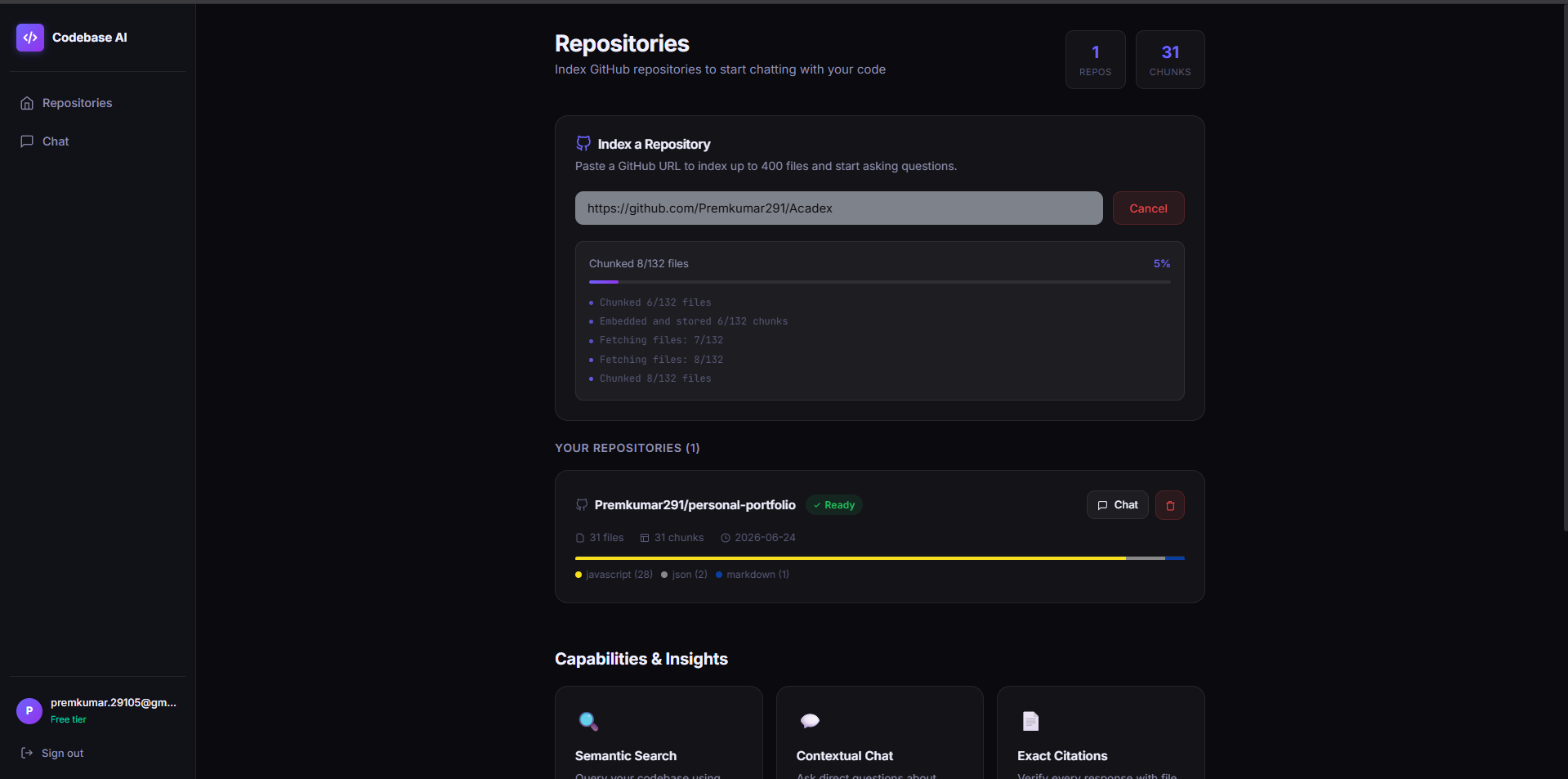The height and width of the screenshot is (779, 1568).
Task: Click the user avatar P
Action: pyautogui.click(x=29, y=711)
